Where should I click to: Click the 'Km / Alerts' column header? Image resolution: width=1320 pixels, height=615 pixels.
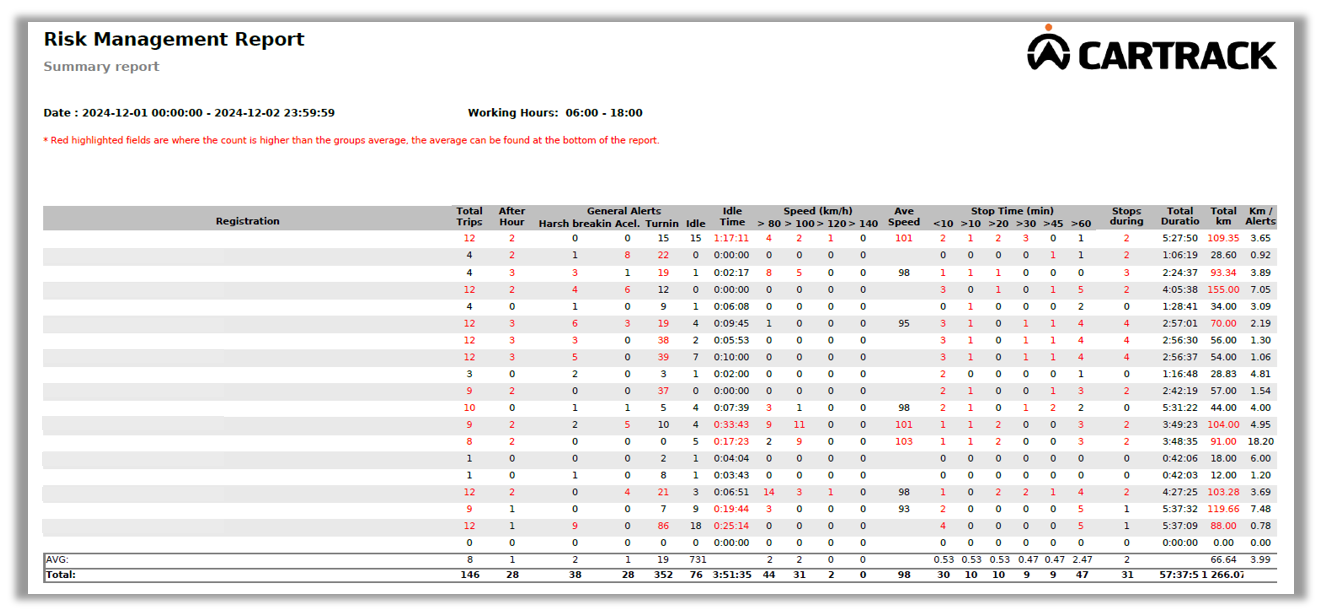click(x=1261, y=217)
